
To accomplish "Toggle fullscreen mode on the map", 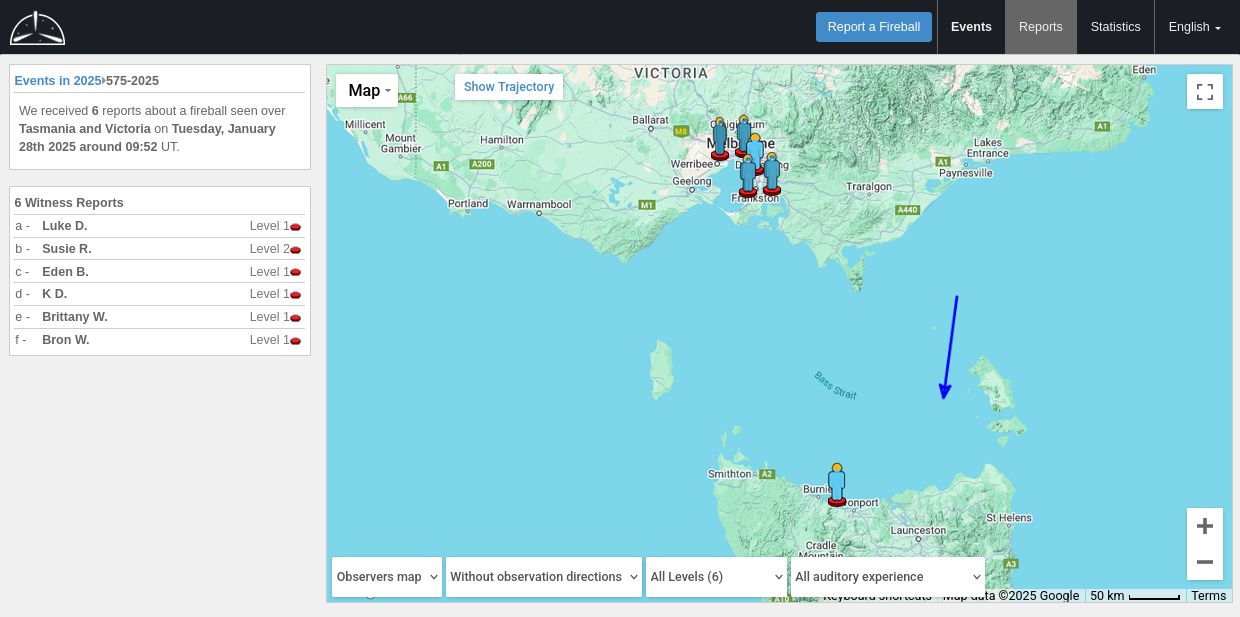I will pos(1204,91).
